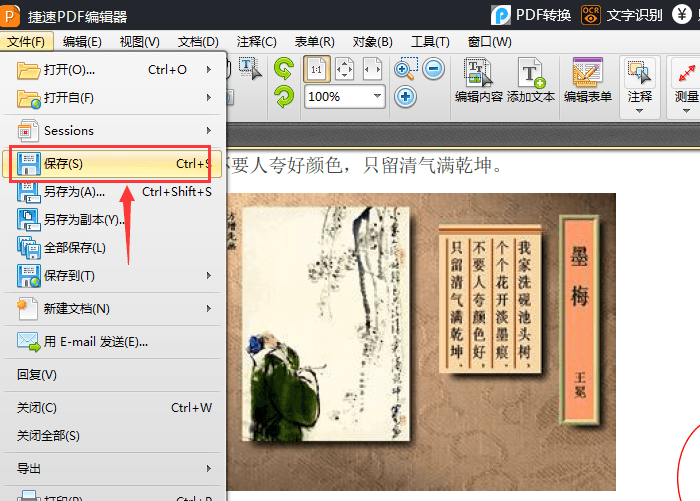Screen dimensions: 700x501
Task: Click the poem text line above image
Action: tap(364, 165)
